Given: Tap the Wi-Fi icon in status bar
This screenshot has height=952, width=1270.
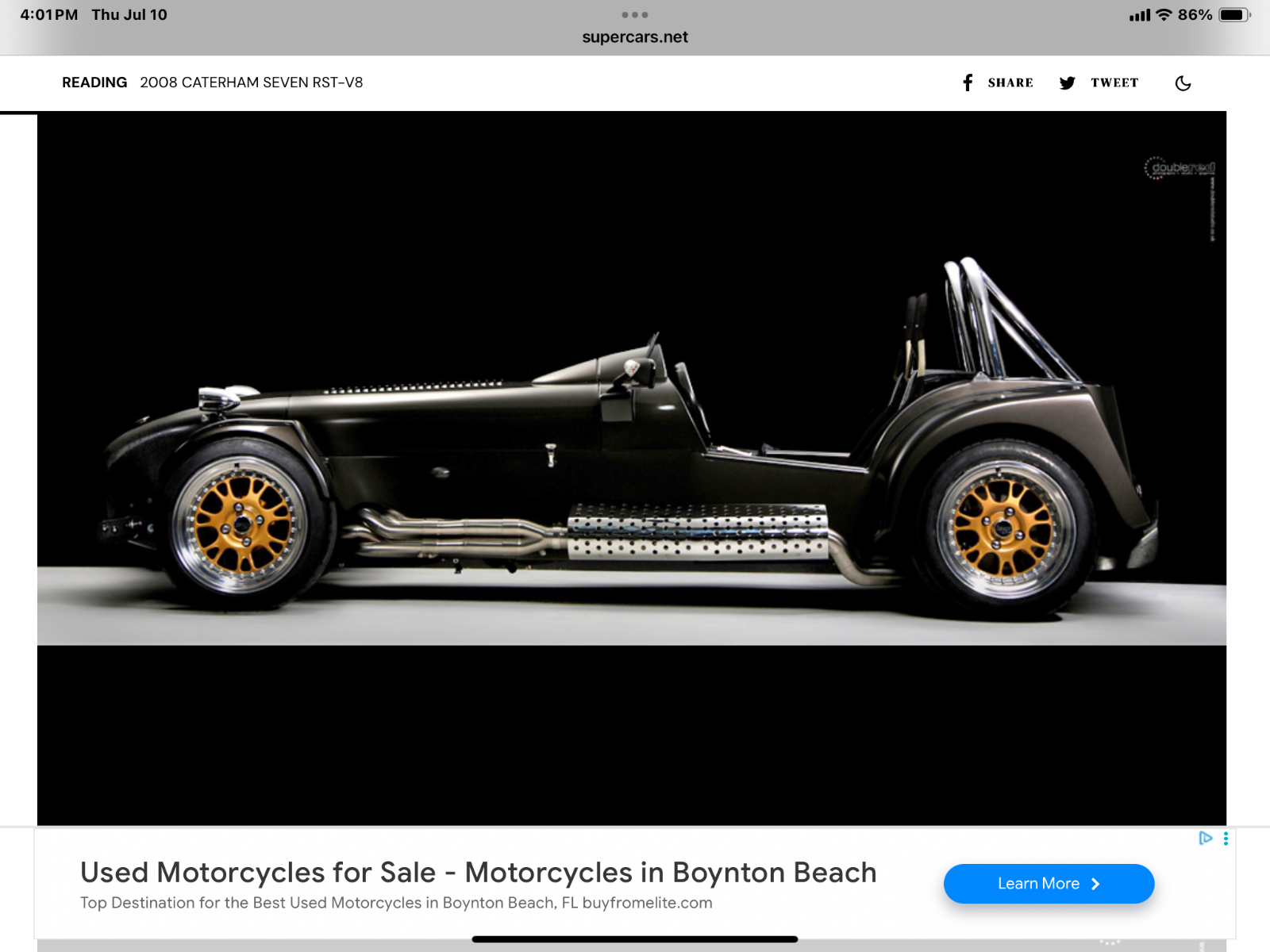Looking at the screenshot, I should [1164, 15].
